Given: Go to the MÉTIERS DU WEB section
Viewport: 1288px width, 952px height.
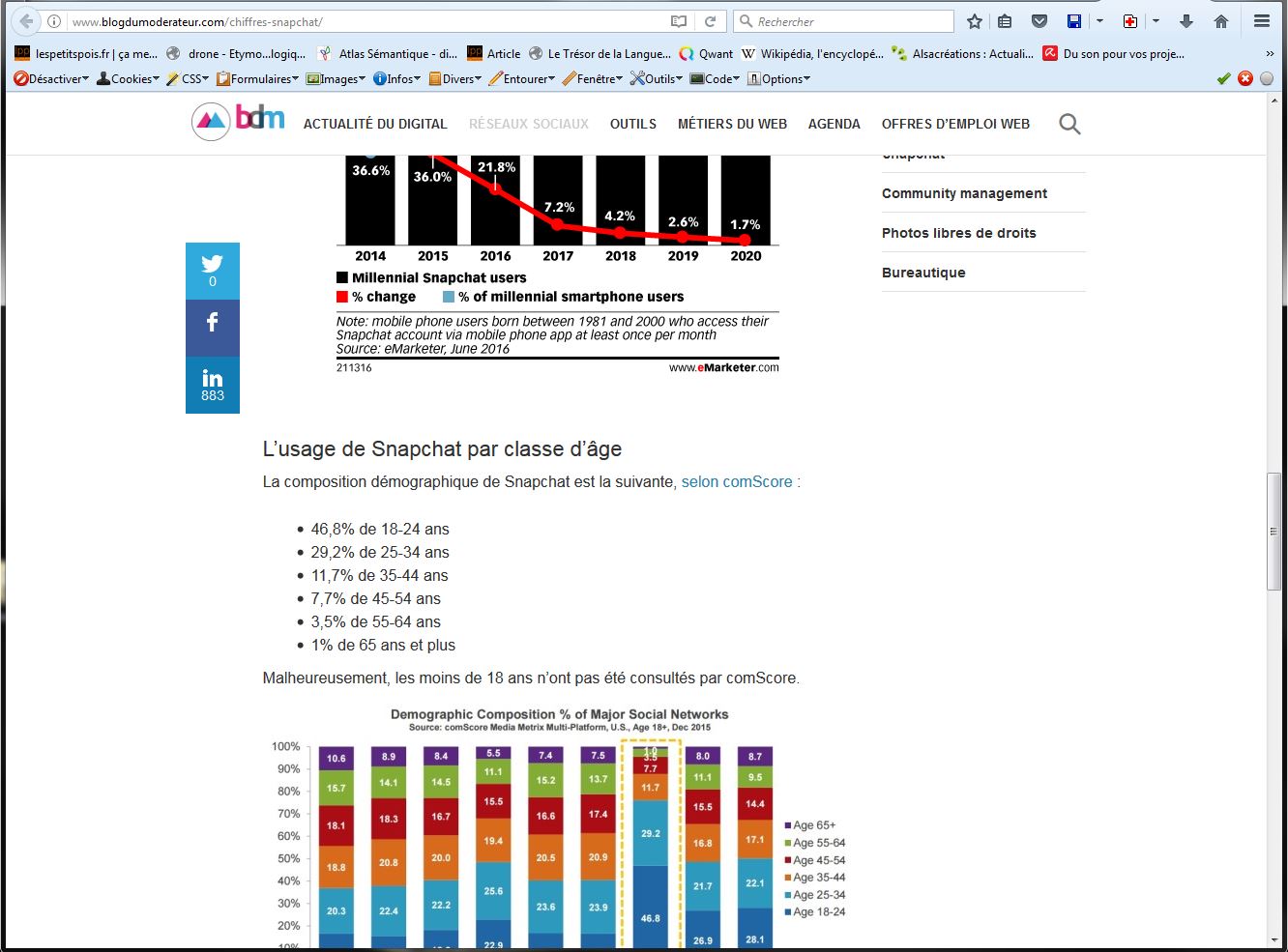Looking at the screenshot, I should pyautogui.click(x=732, y=124).
